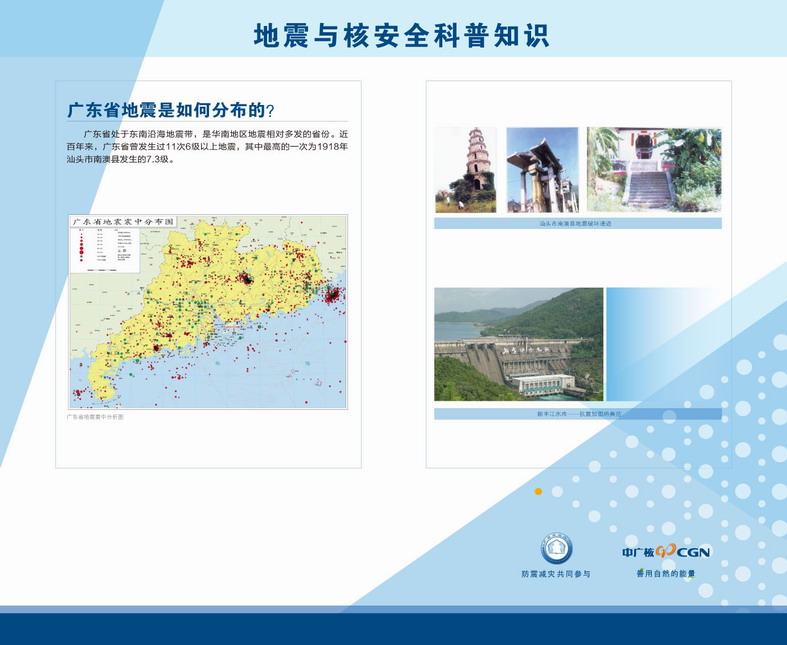
Task: Click the heading 广东省地震是如何分布的
Action: [x=170, y=109]
